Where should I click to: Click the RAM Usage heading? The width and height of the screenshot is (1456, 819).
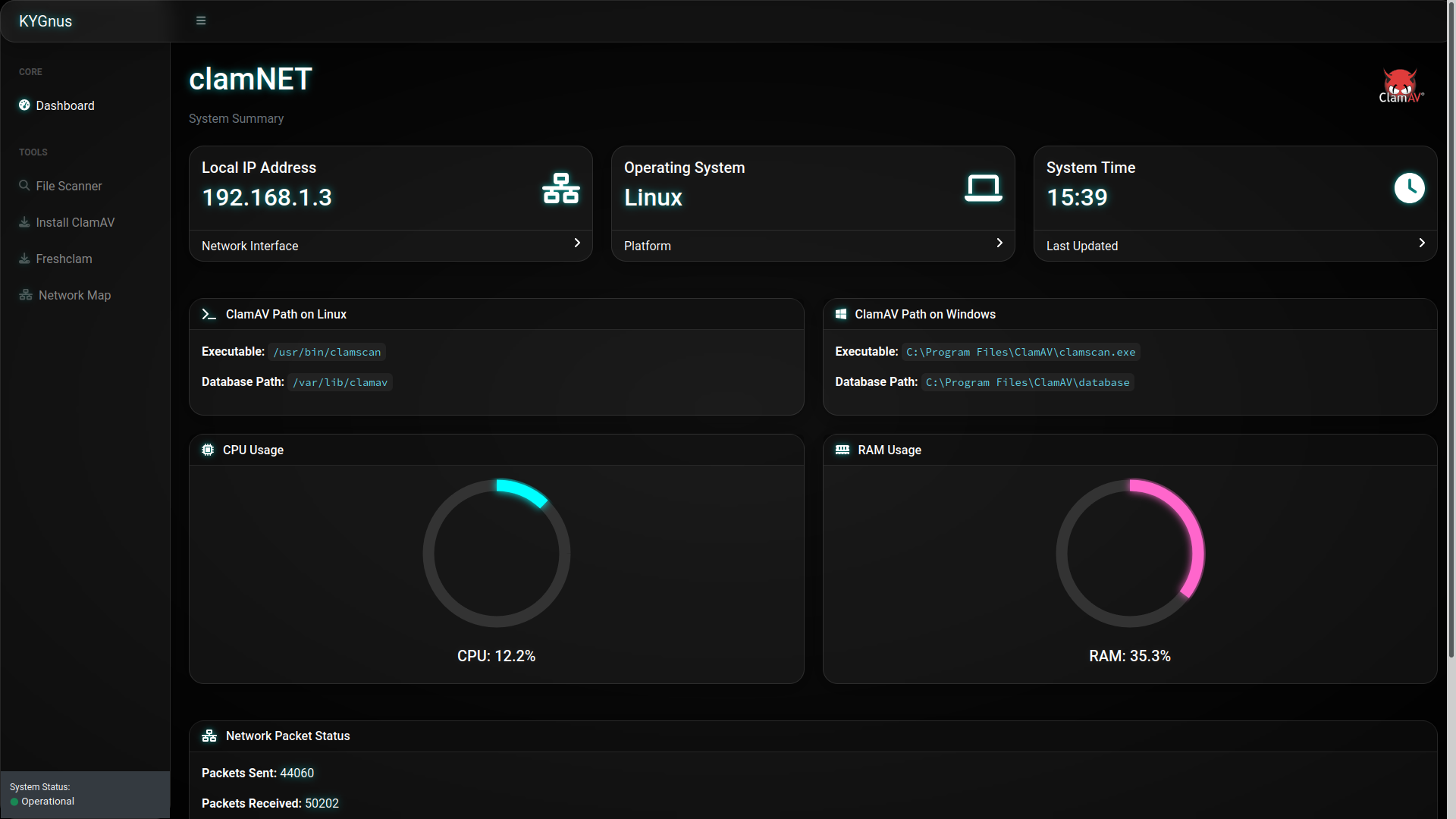pyautogui.click(x=890, y=450)
